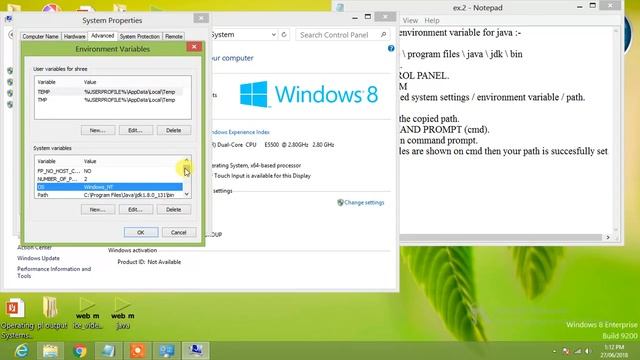Expand the Control Panel address bar dropdown
The height and width of the screenshot is (360, 640).
273,35
